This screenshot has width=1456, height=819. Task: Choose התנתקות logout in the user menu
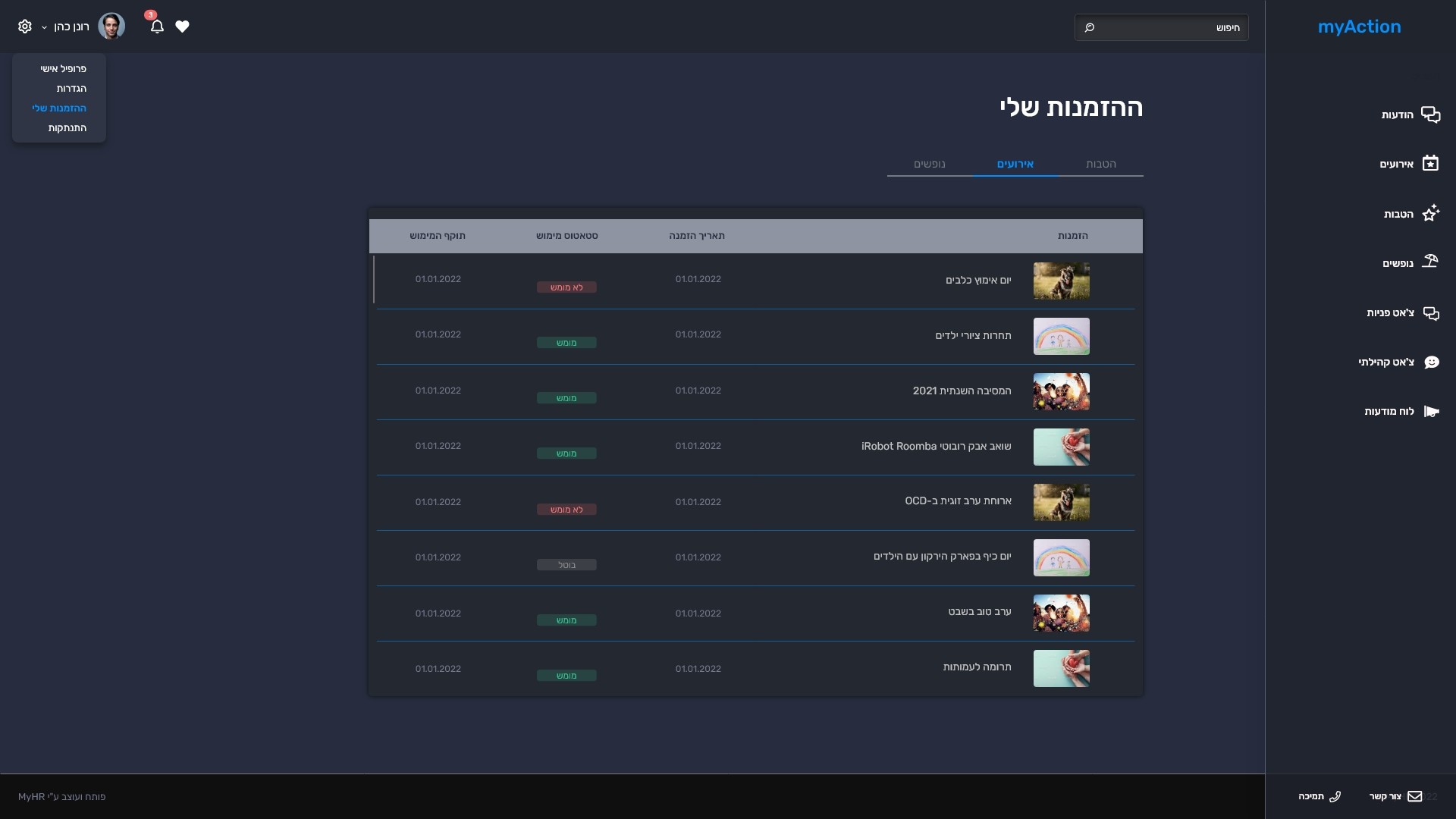point(67,127)
